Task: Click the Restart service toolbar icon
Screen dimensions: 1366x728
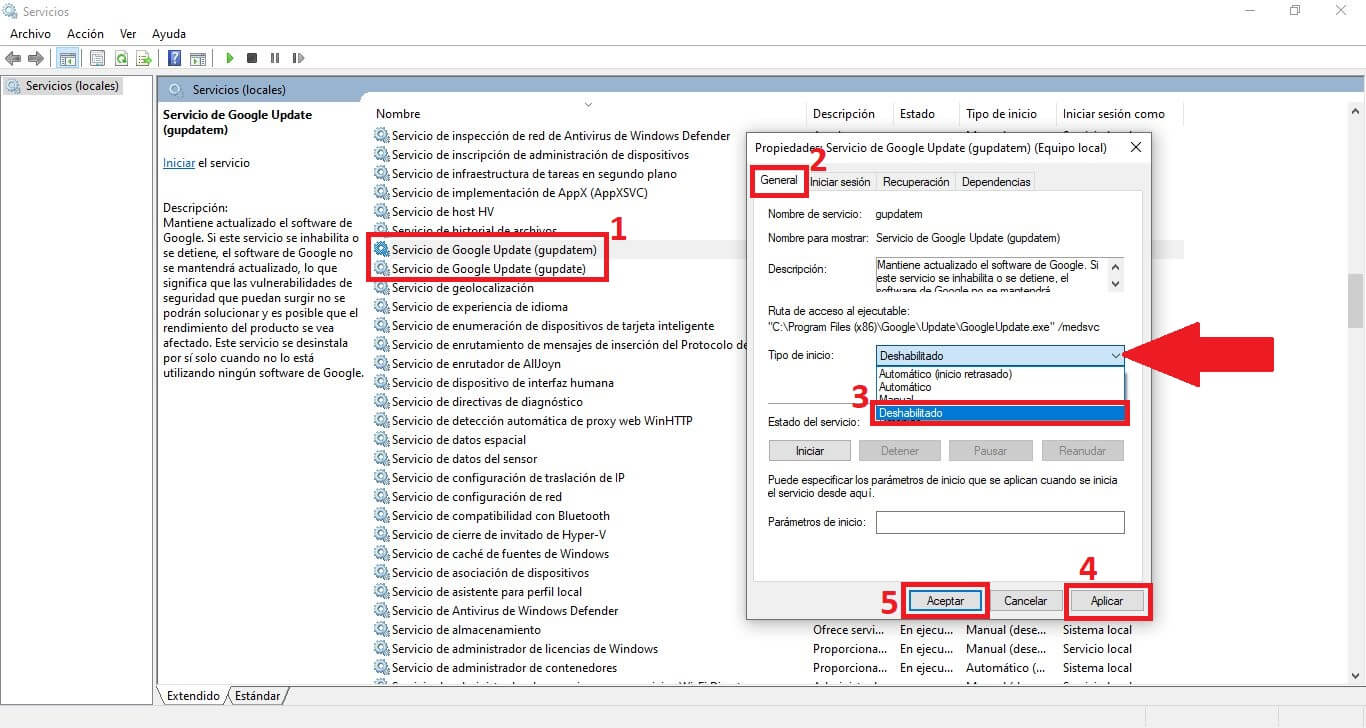Action: click(298, 58)
